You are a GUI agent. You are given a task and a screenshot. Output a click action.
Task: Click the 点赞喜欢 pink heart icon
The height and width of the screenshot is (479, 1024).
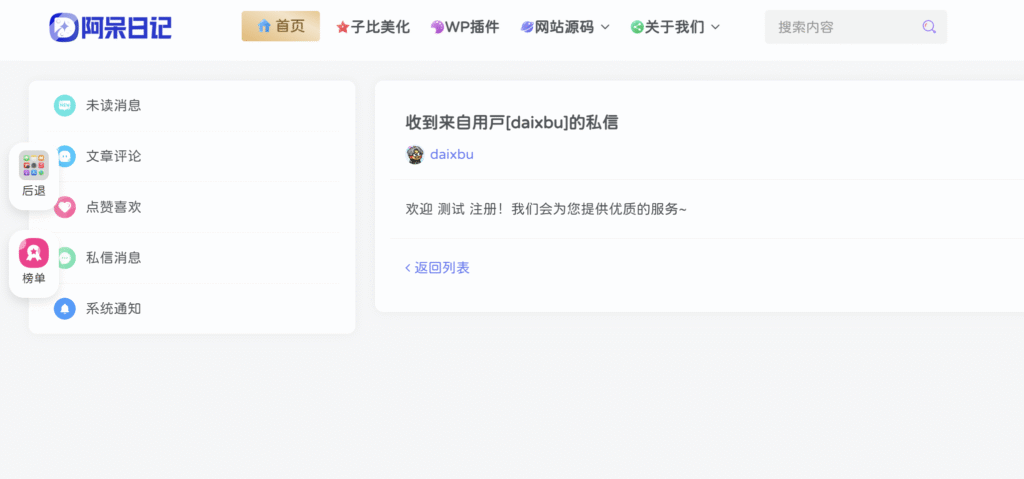65,207
